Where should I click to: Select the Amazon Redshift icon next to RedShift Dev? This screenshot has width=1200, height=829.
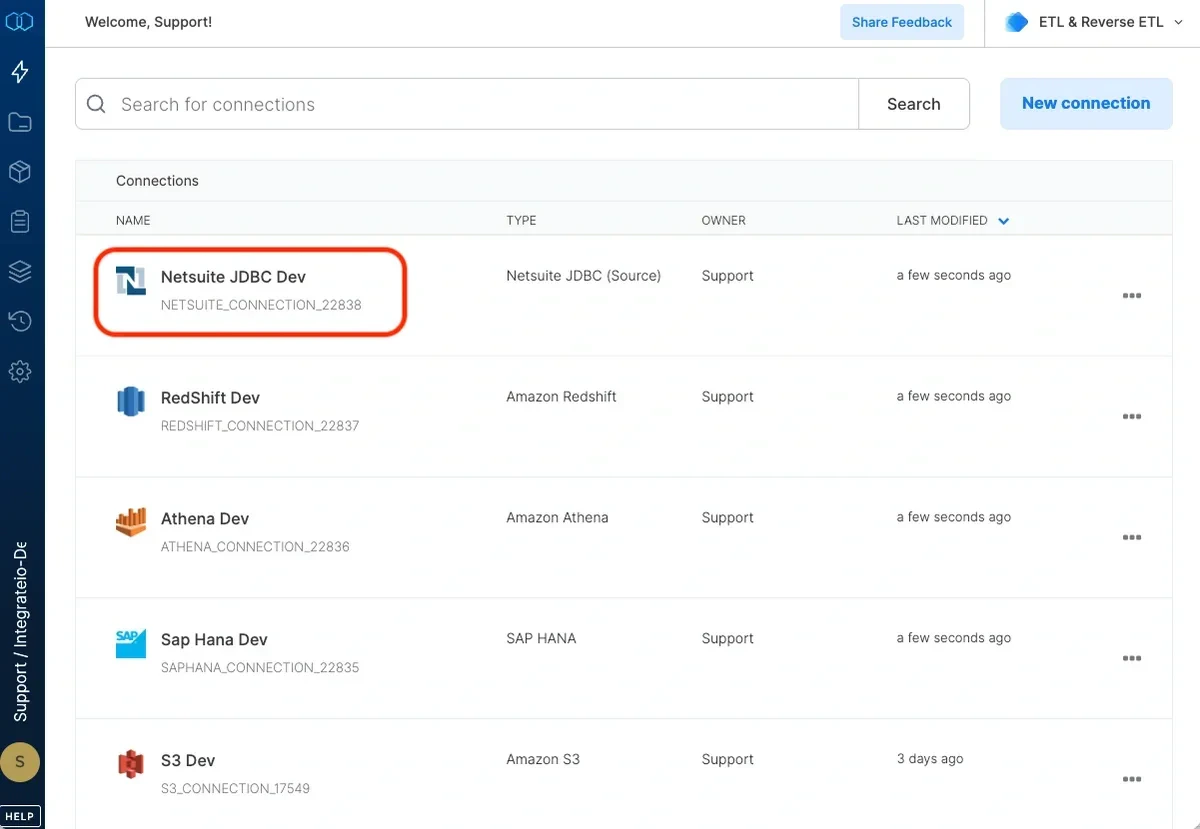click(131, 402)
